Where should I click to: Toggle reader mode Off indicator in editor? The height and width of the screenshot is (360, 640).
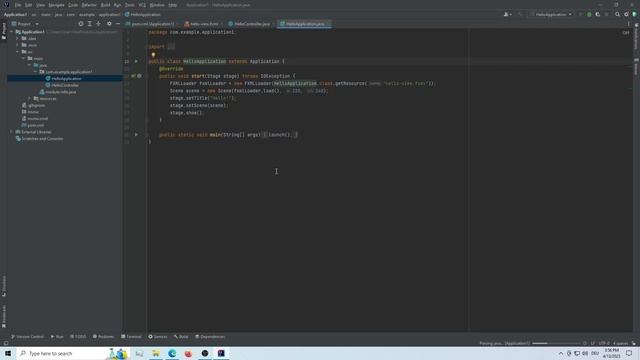pyautogui.click(x=626, y=33)
